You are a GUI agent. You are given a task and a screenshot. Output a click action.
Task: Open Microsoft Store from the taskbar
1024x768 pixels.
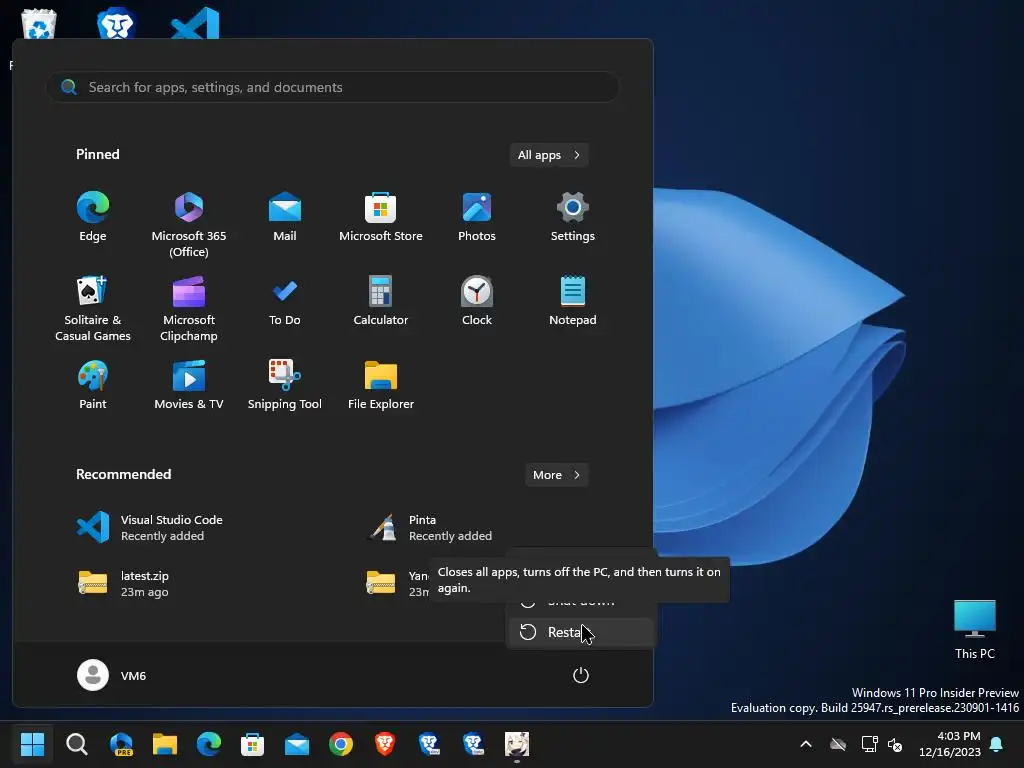252,744
